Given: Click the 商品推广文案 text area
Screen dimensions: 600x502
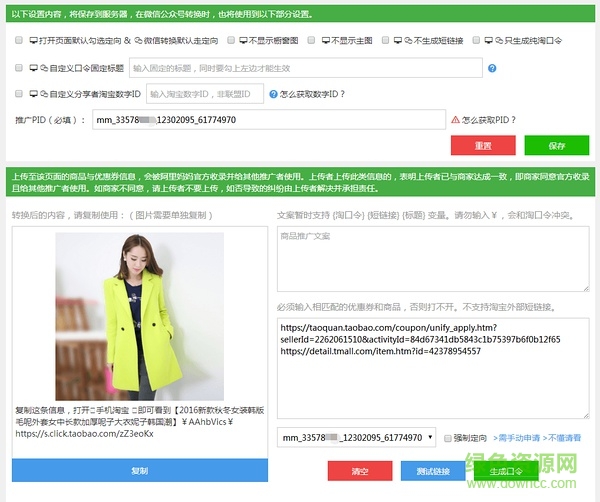Looking at the screenshot, I should [433, 259].
